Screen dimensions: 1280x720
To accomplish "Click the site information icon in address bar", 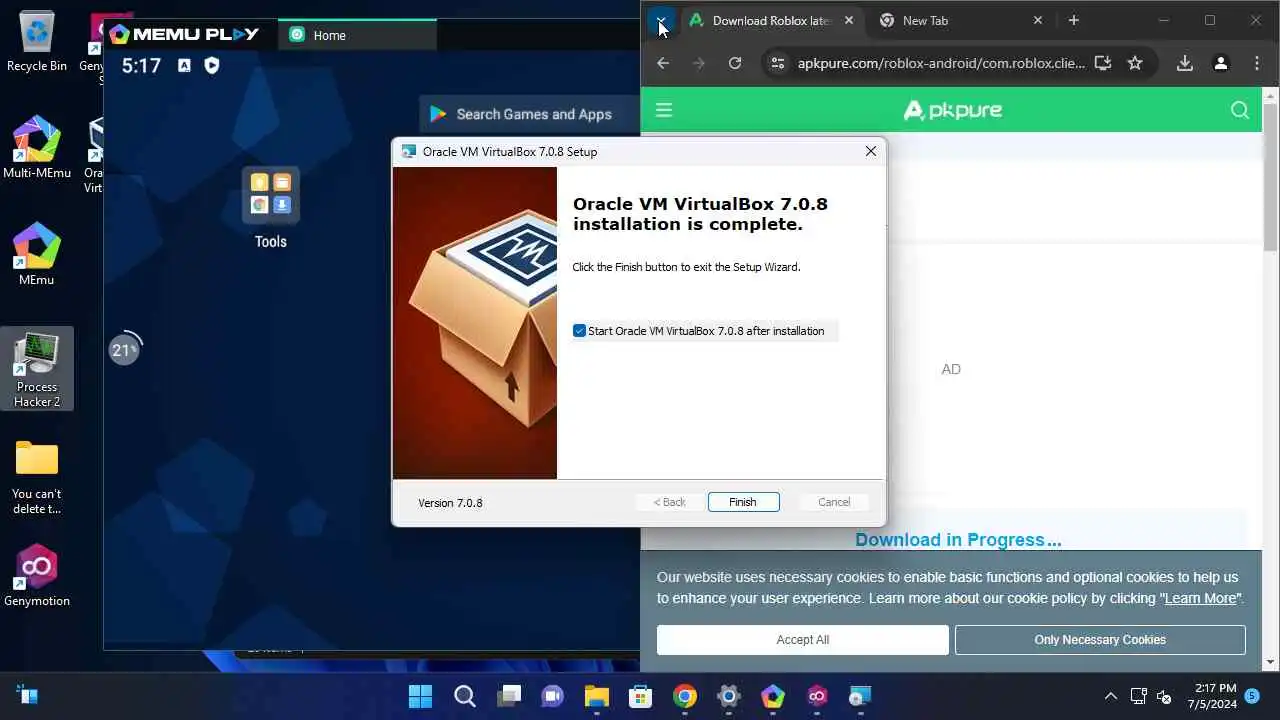I will click(777, 63).
